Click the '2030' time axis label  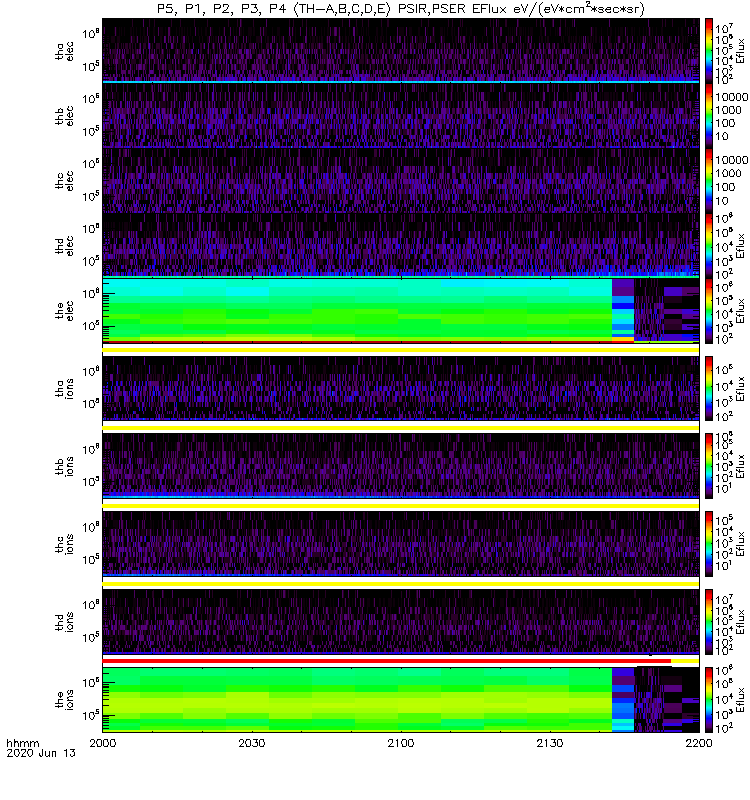point(252,743)
